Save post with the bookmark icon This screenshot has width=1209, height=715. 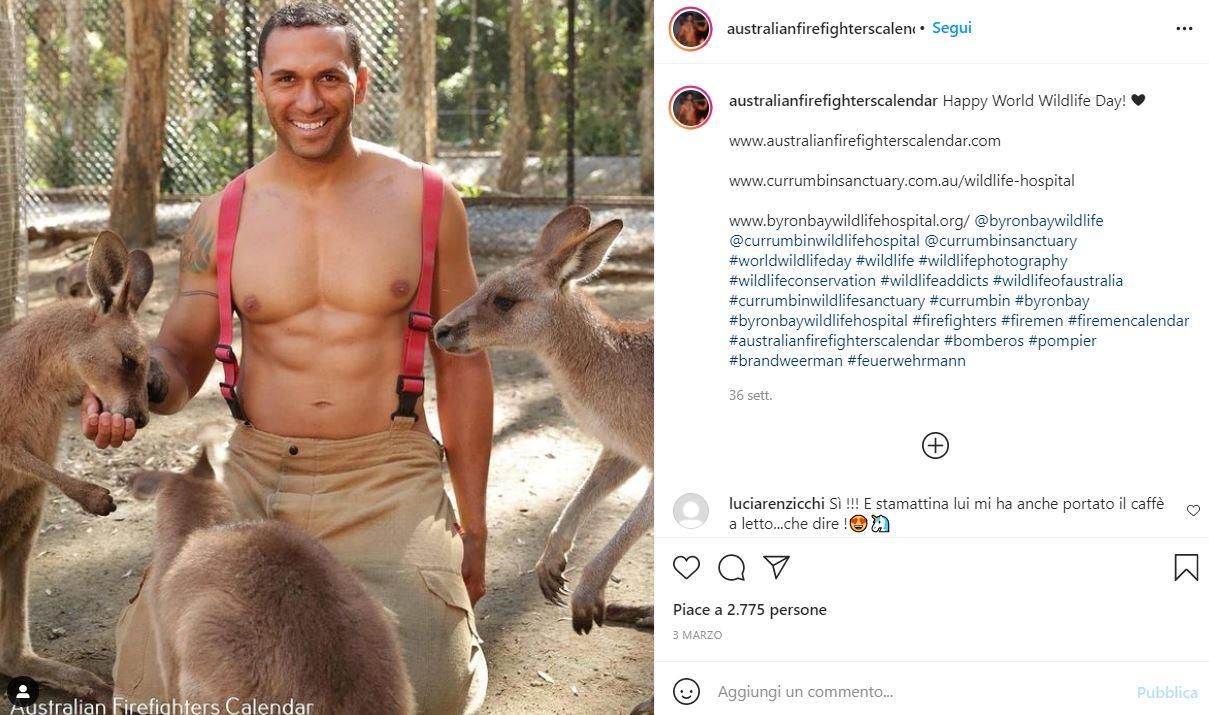[1186, 568]
